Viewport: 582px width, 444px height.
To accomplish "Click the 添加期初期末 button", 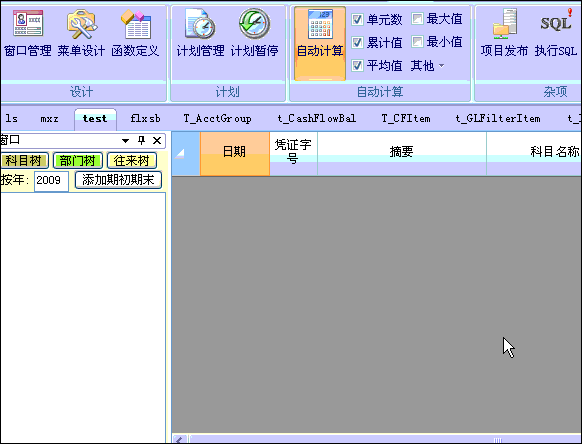I will (118, 180).
